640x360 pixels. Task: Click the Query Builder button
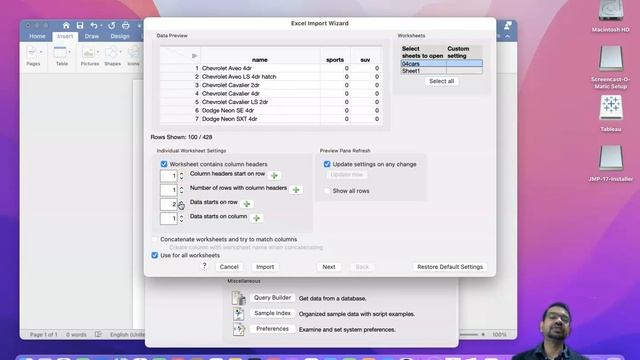tap(272, 298)
